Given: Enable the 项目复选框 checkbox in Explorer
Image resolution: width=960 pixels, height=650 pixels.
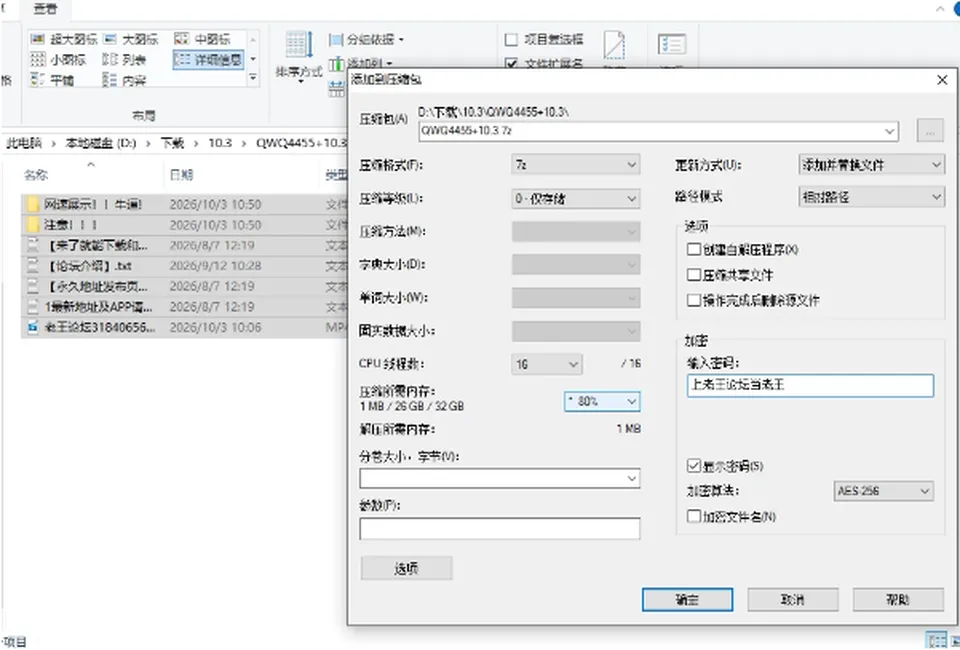Looking at the screenshot, I should [x=511, y=40].
